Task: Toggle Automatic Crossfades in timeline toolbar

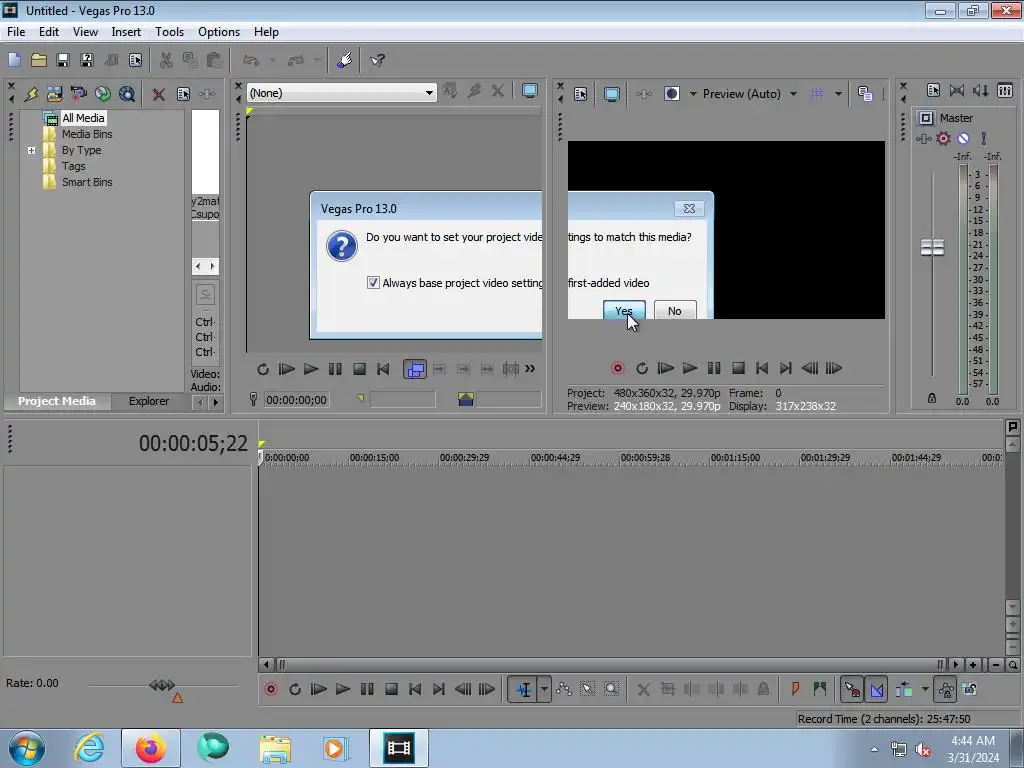Action: point(877,689)
